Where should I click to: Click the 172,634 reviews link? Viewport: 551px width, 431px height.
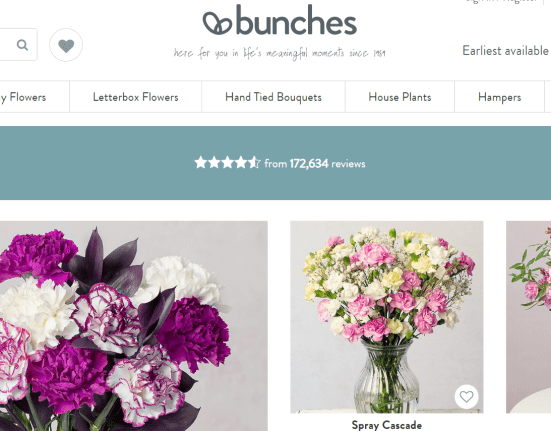point(327,164)
